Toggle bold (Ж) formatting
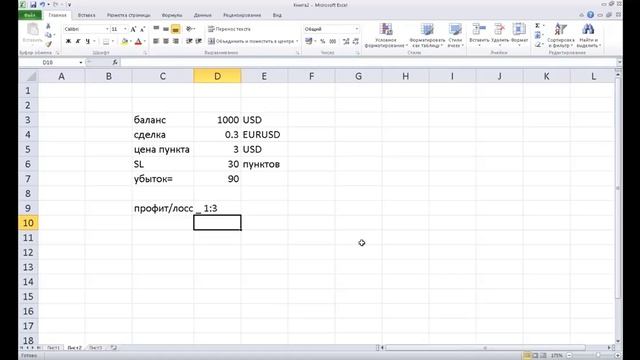The height and width of the screenshot is (360, 640). pyautogui.click(x=68, y=41)
